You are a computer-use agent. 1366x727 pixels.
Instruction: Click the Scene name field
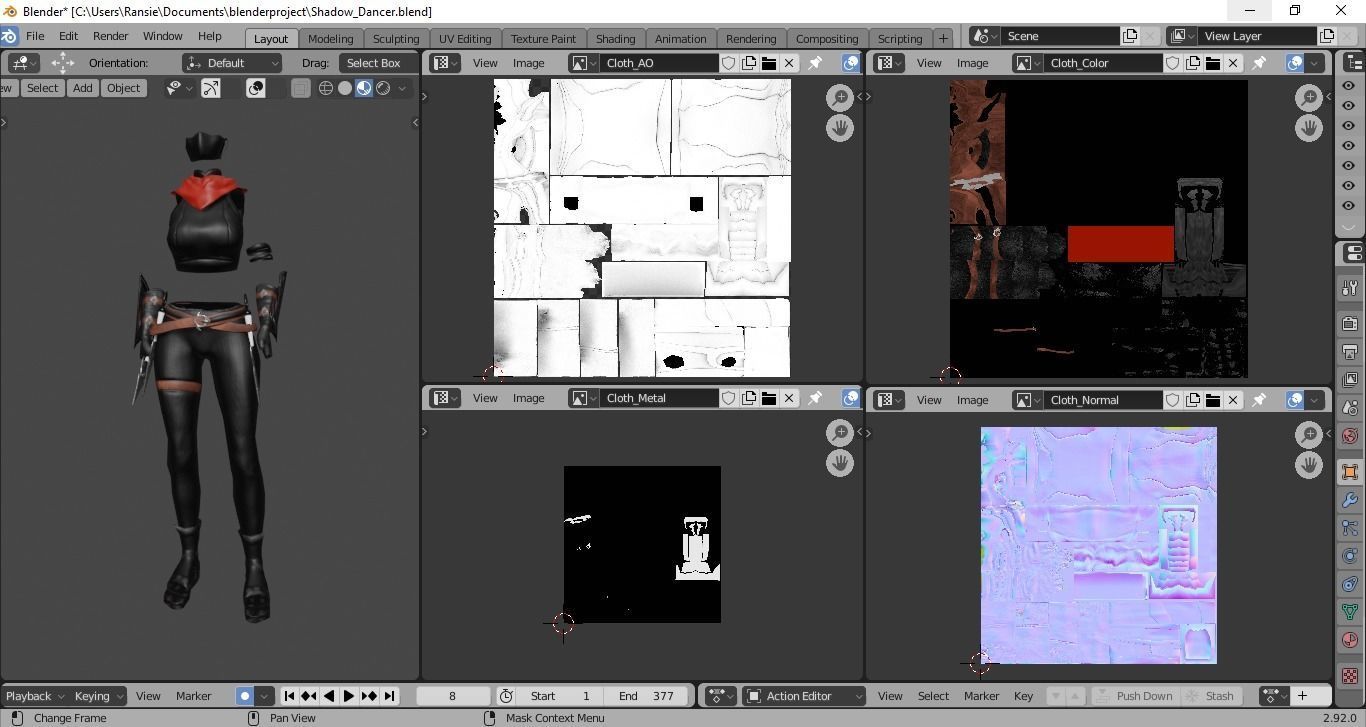click(1060, 36)
